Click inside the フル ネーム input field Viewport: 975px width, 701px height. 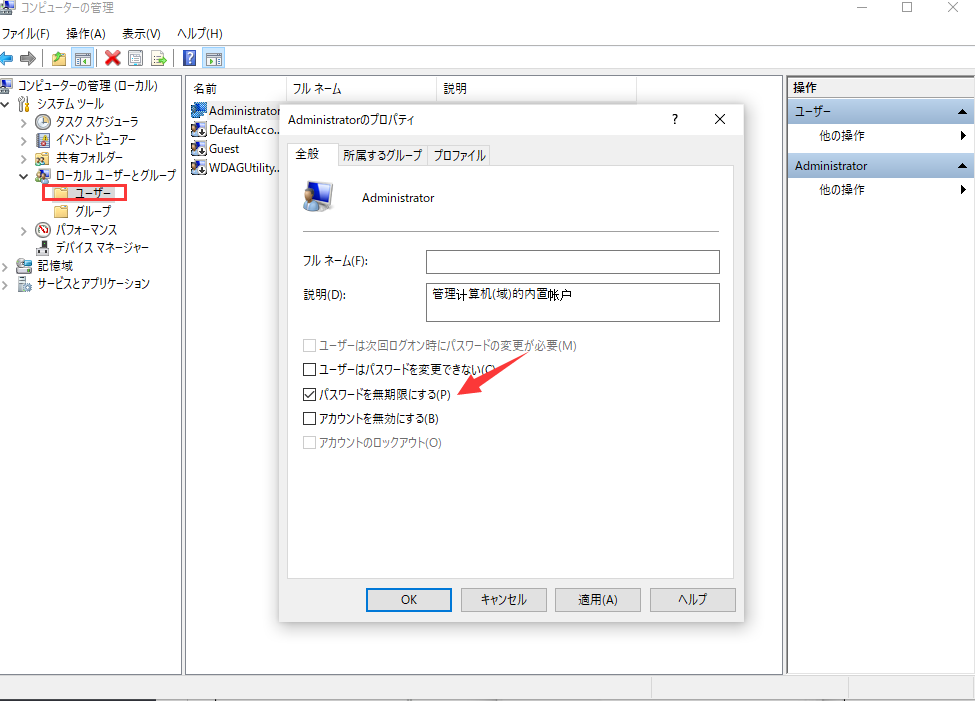pyautogui.click(x=572, y=262)
